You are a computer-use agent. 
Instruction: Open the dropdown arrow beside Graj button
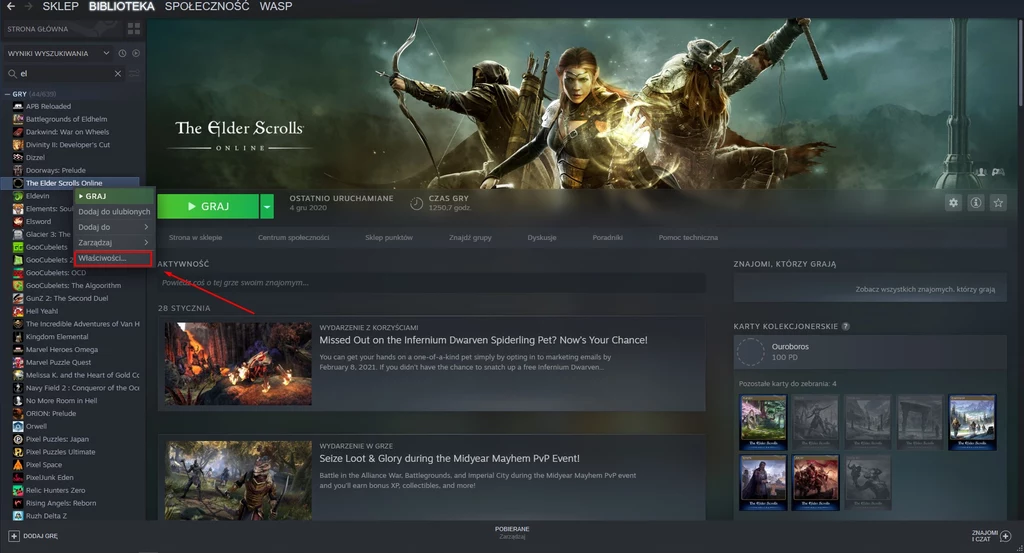point(266,206)
